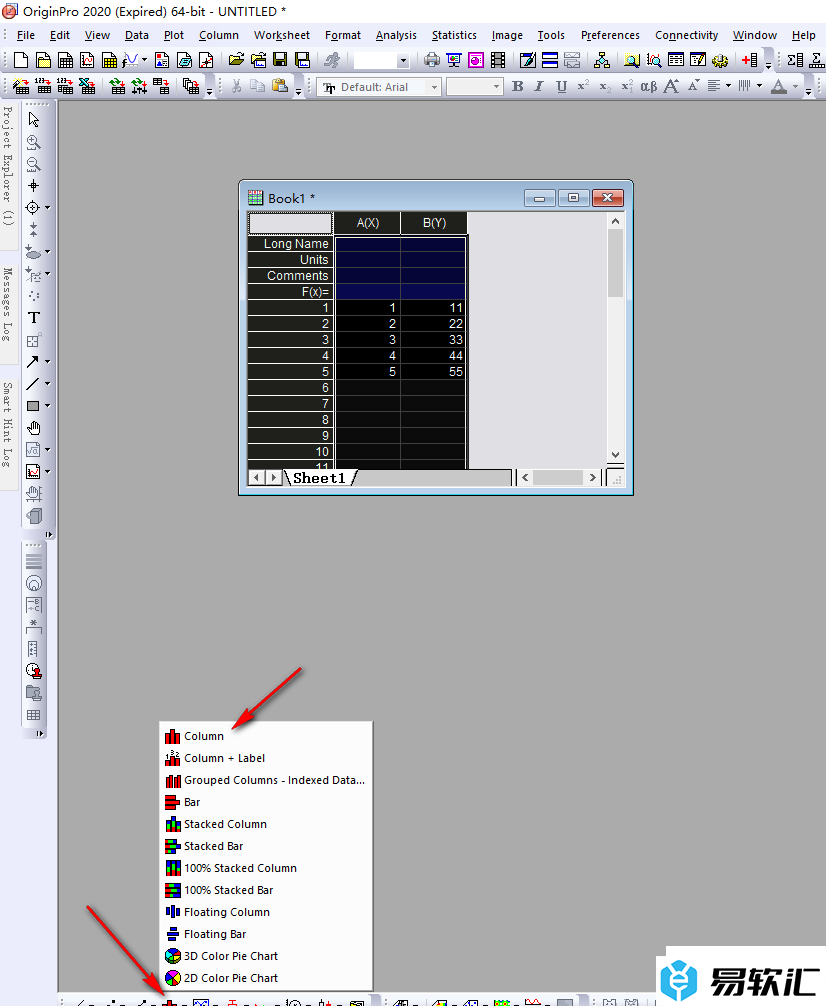
Task: Create a new workbook from toolbar
Action: (x=65, y=60)
